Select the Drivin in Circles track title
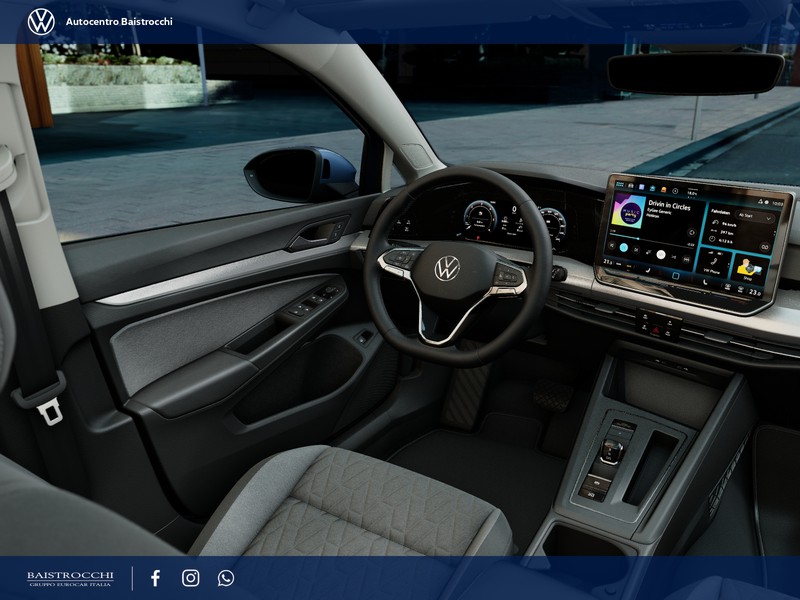Image resolution: width=800 pixels, height=600 pixels. [x=669, y=206]
